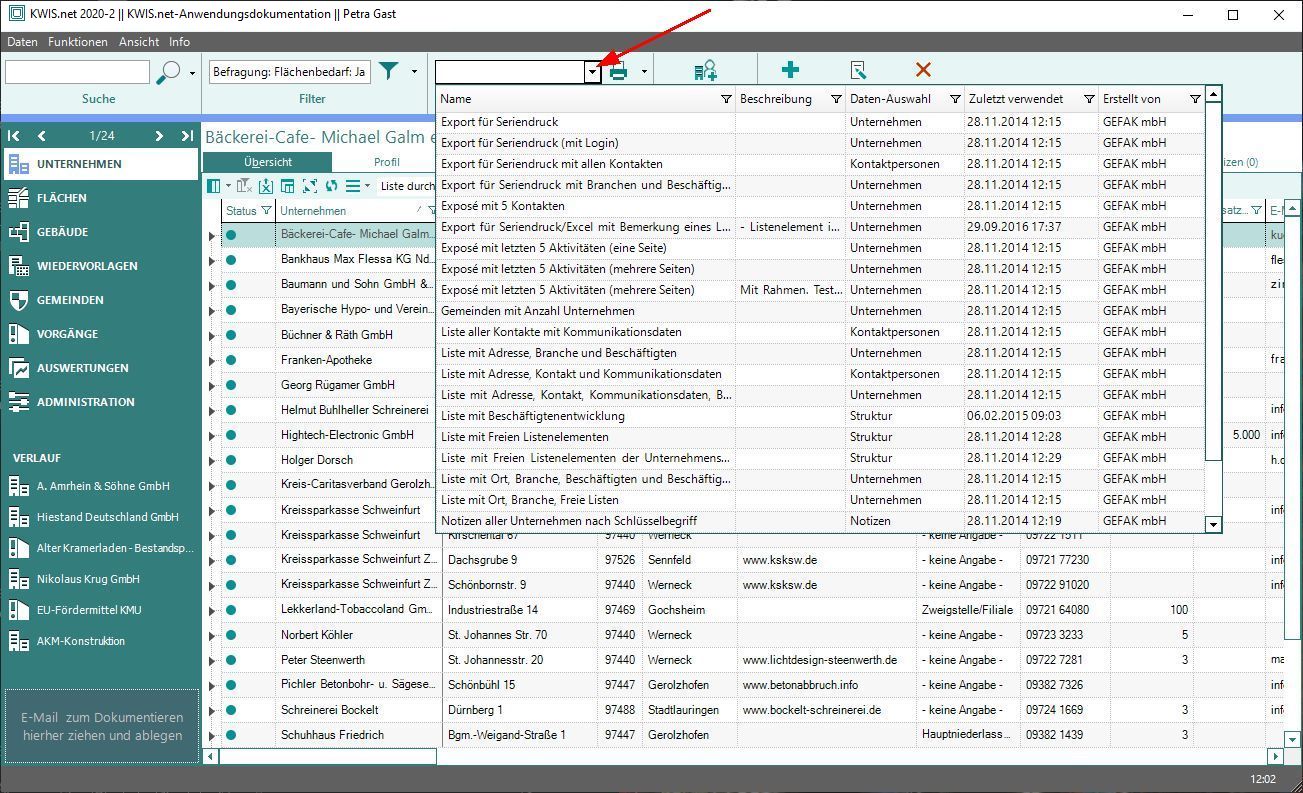
Task: Click the report list scroll-up arrow
Action: tap(1213, 94)
